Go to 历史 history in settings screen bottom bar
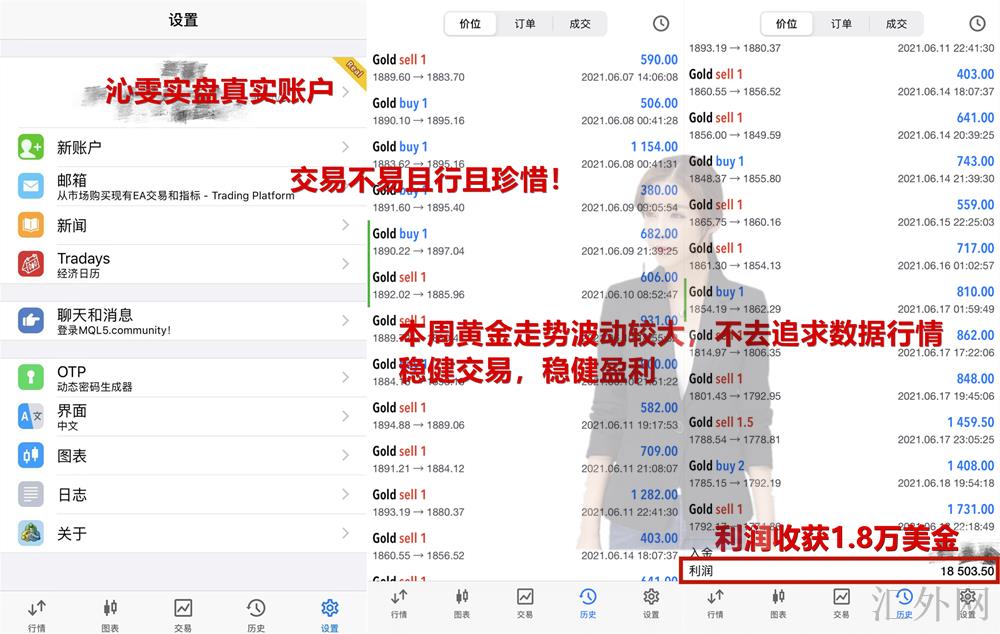Image resolution: width=1000 pixels, height=634 pixels. pyautogui.click(x=256, y=615)
